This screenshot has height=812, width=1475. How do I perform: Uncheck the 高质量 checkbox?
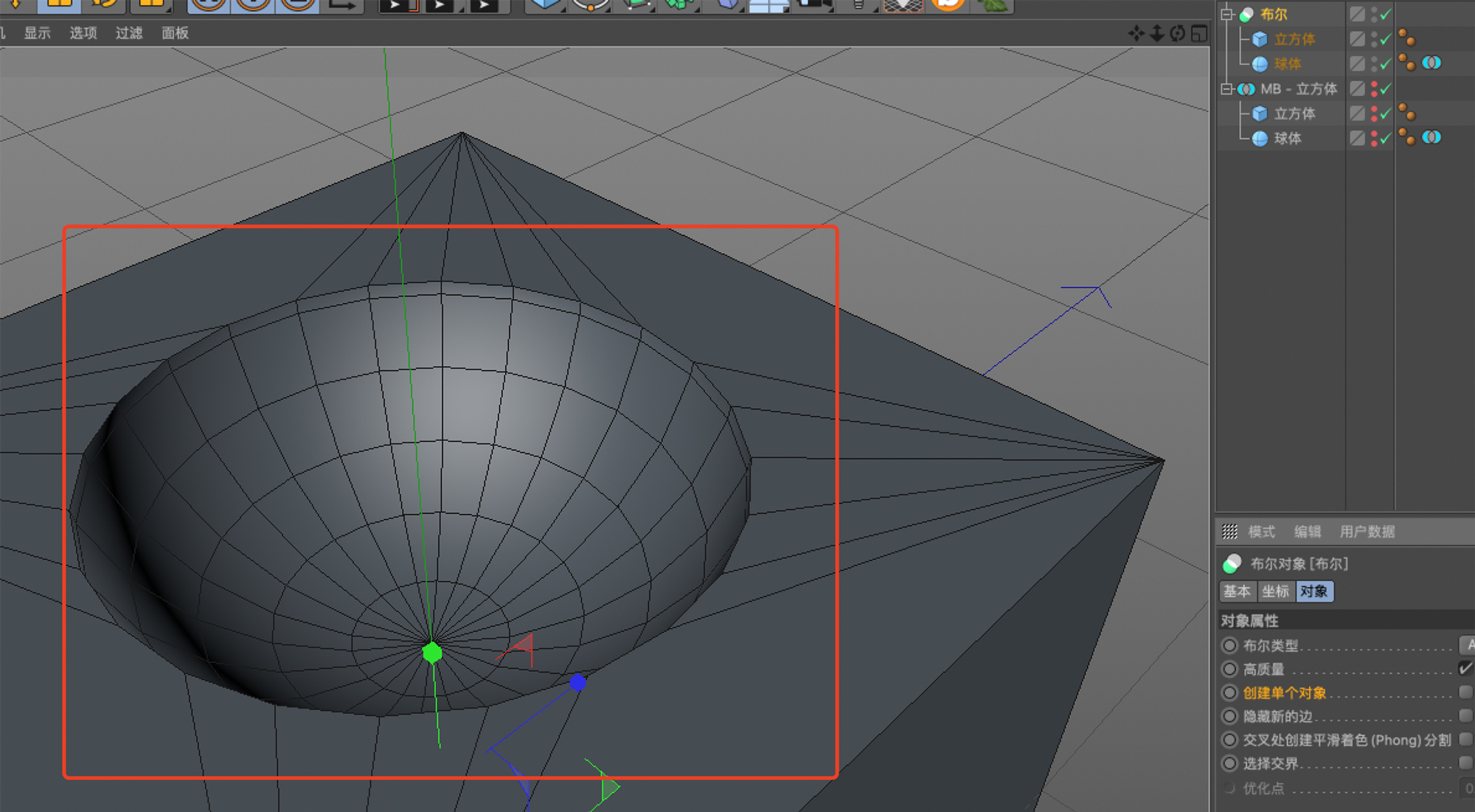pos(1465,668)
